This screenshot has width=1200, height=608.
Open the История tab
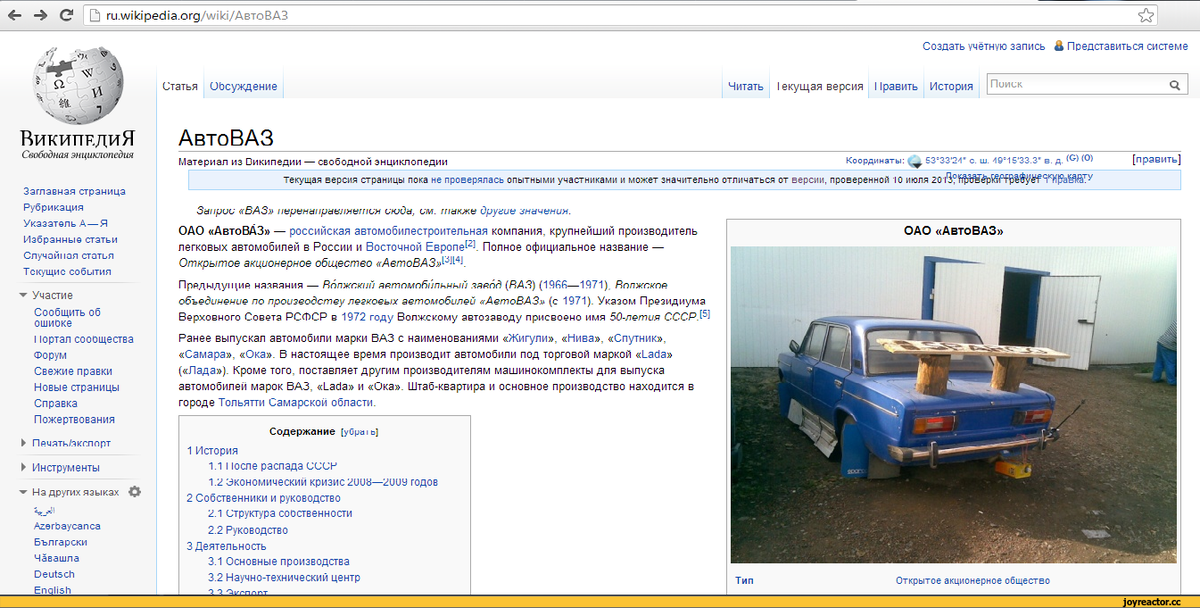(x=951, y=86)
